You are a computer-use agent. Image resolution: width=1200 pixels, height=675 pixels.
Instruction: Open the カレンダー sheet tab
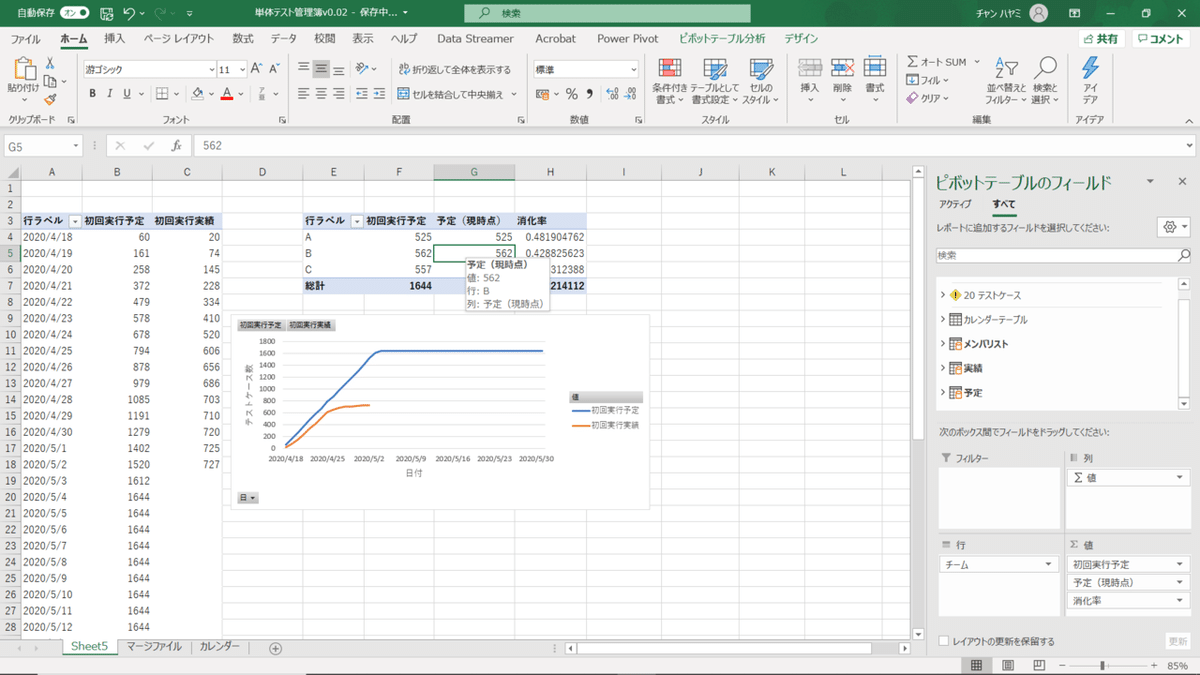click(220, 647)
